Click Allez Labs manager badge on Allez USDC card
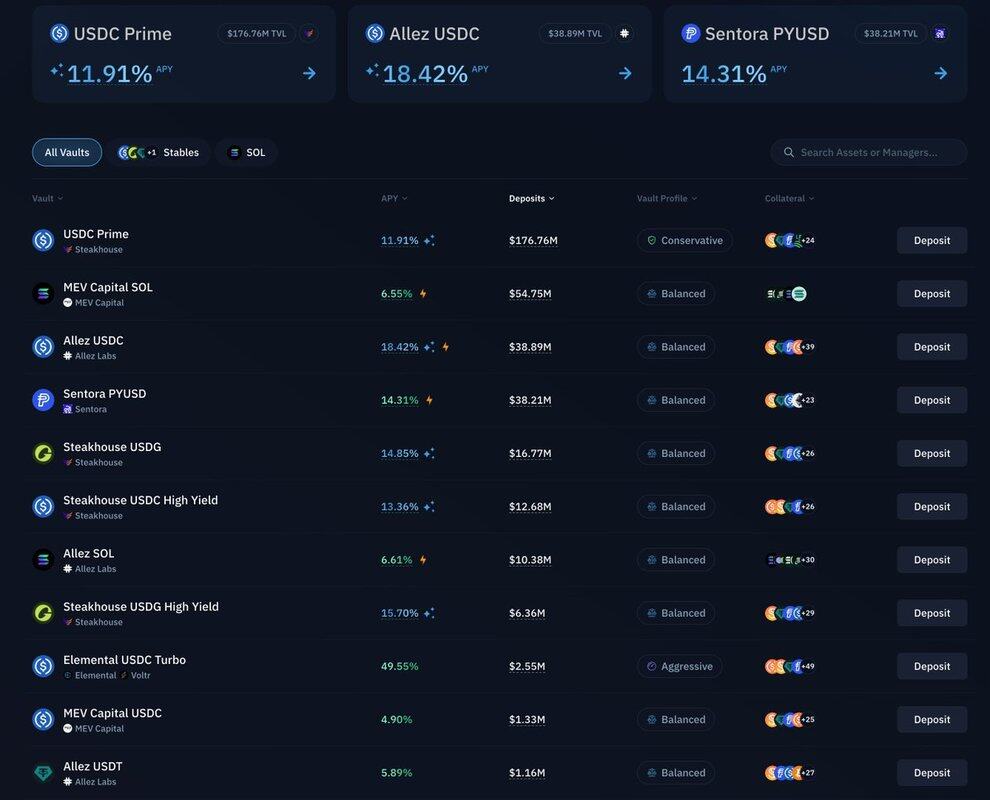The height and width of the screenshot is (800, 990). (624, 33)
